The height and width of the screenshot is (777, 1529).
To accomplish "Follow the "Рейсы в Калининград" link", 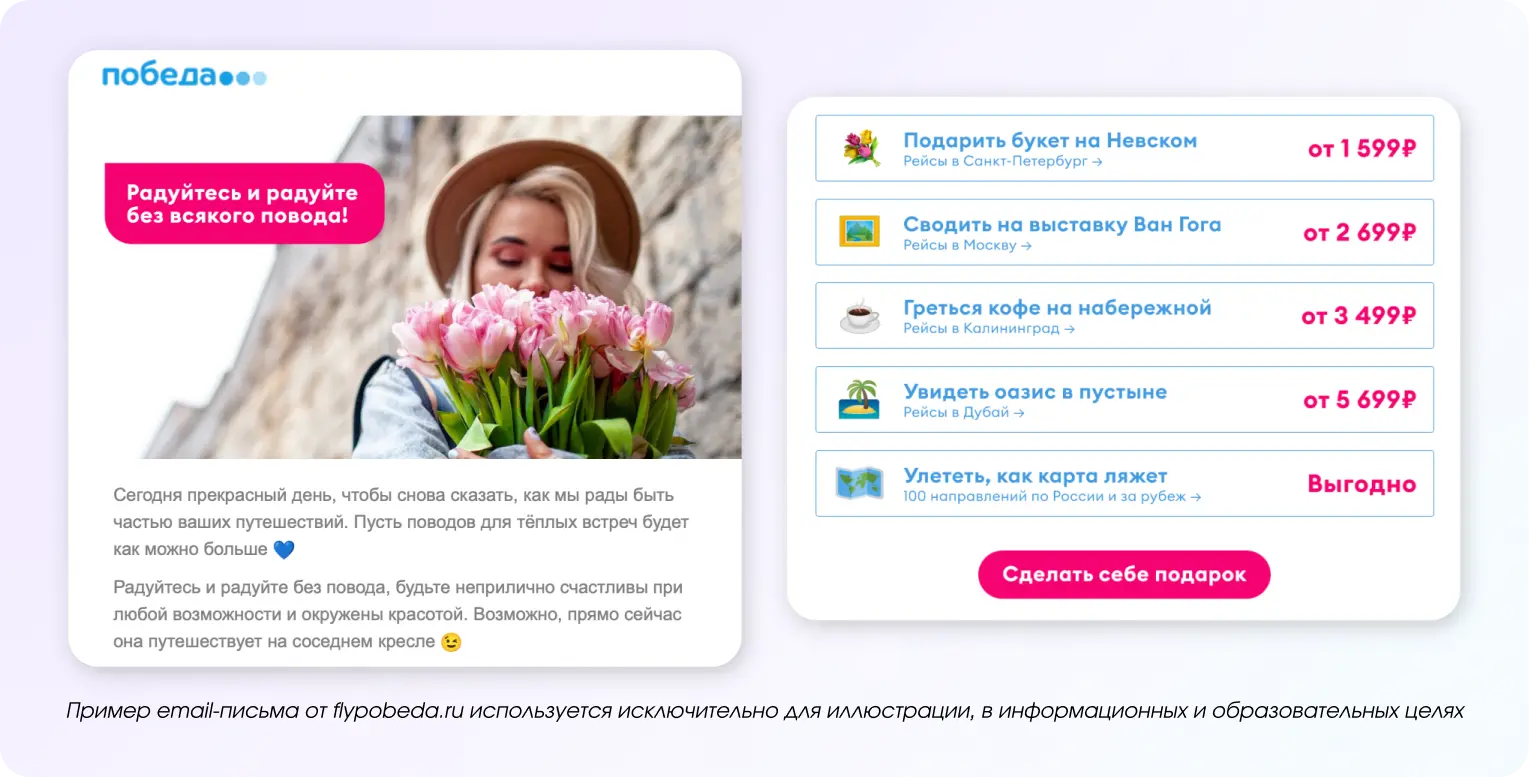I will (988, 329).
